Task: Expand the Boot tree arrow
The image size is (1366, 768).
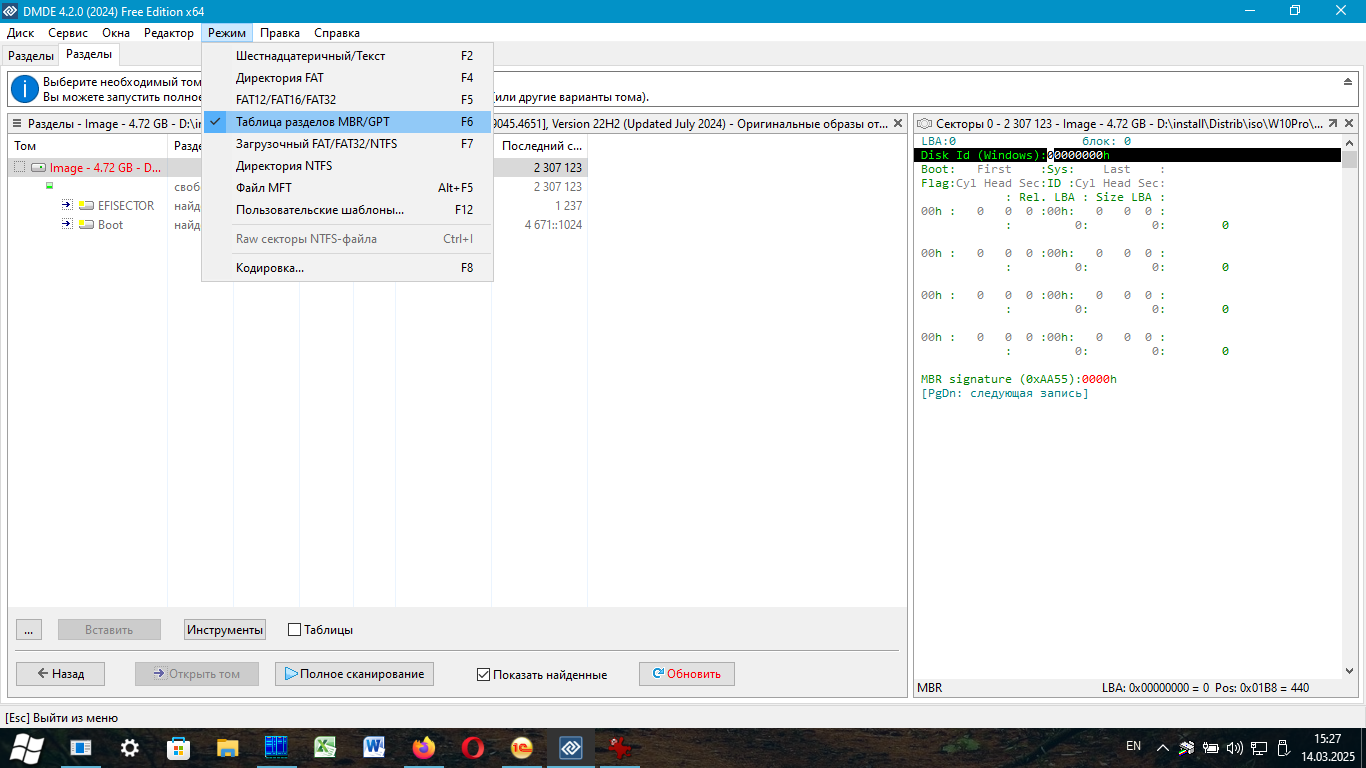Action: tap(67, 224)
